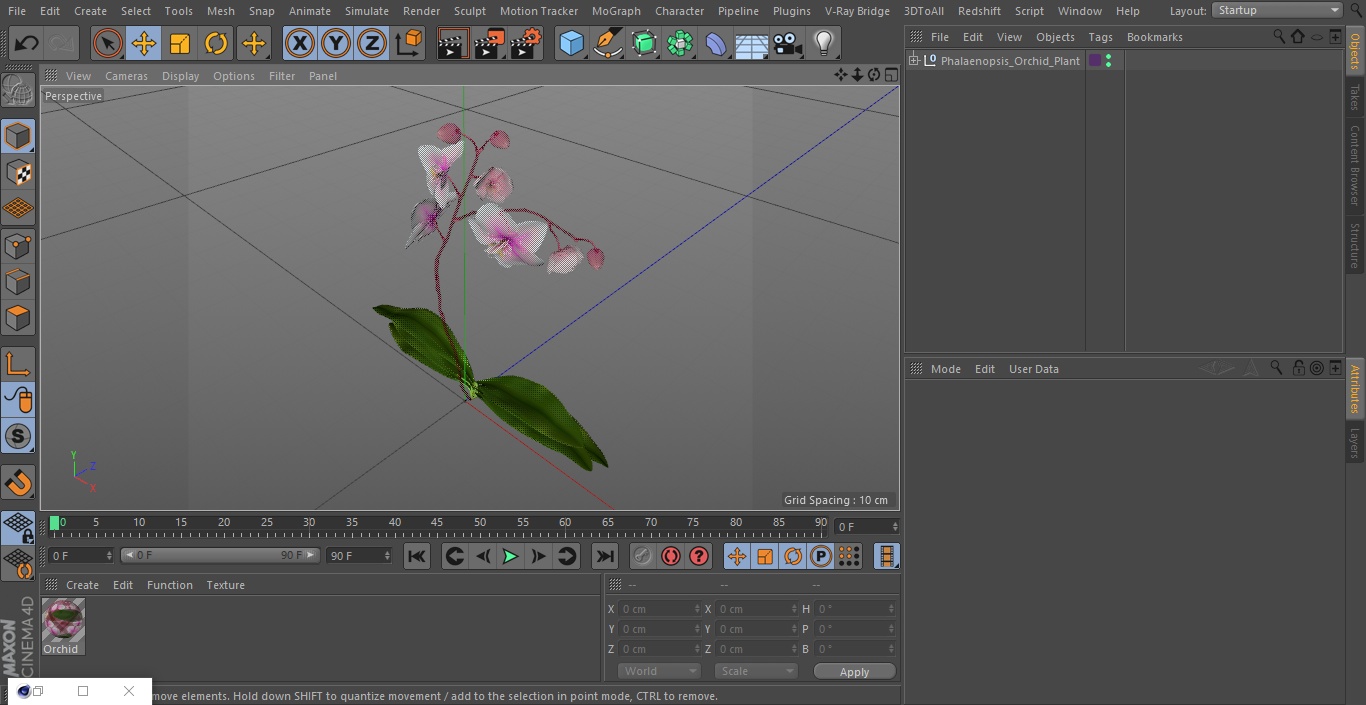1366x705 pixels.
Task: Open the Simulate menu
Action: 367,11
